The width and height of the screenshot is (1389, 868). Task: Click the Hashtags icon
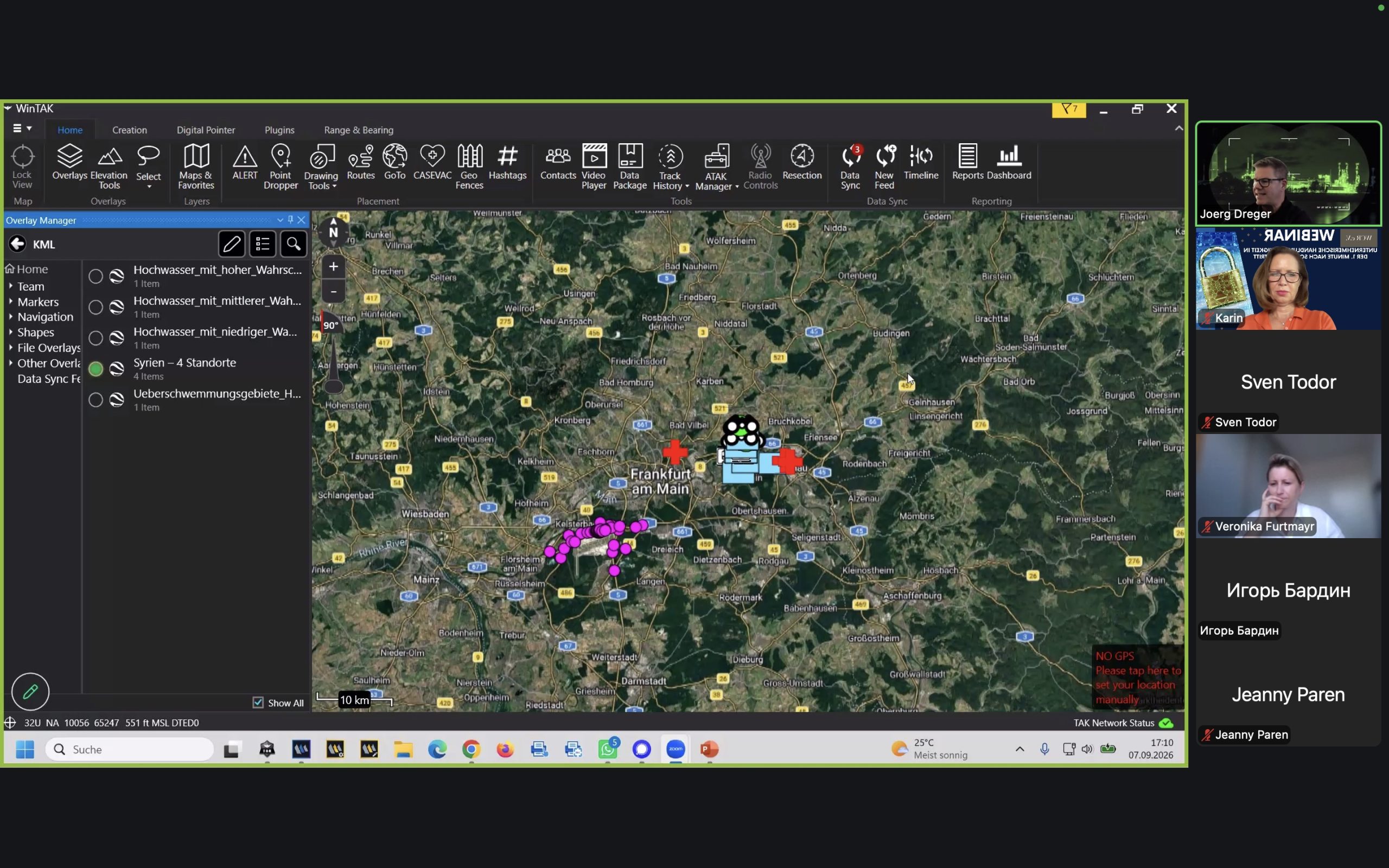[x=507, y=162]
